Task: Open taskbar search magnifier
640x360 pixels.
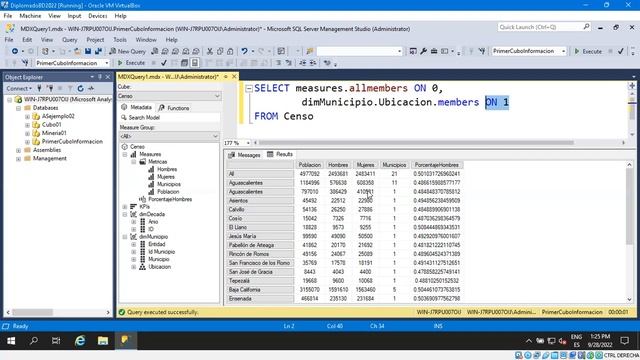Action: pyautogui.click(x=34, y=341)
